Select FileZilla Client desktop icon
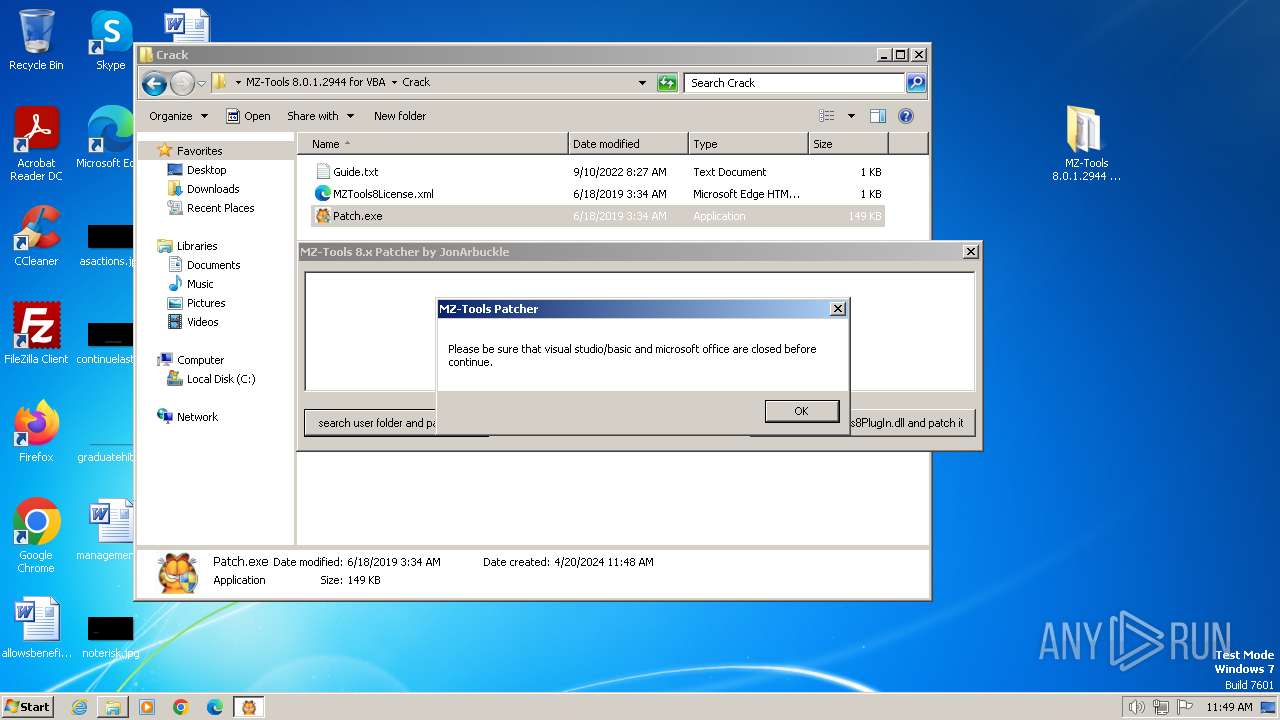The height and width of the screenshot is (720, 1280). 36,333
